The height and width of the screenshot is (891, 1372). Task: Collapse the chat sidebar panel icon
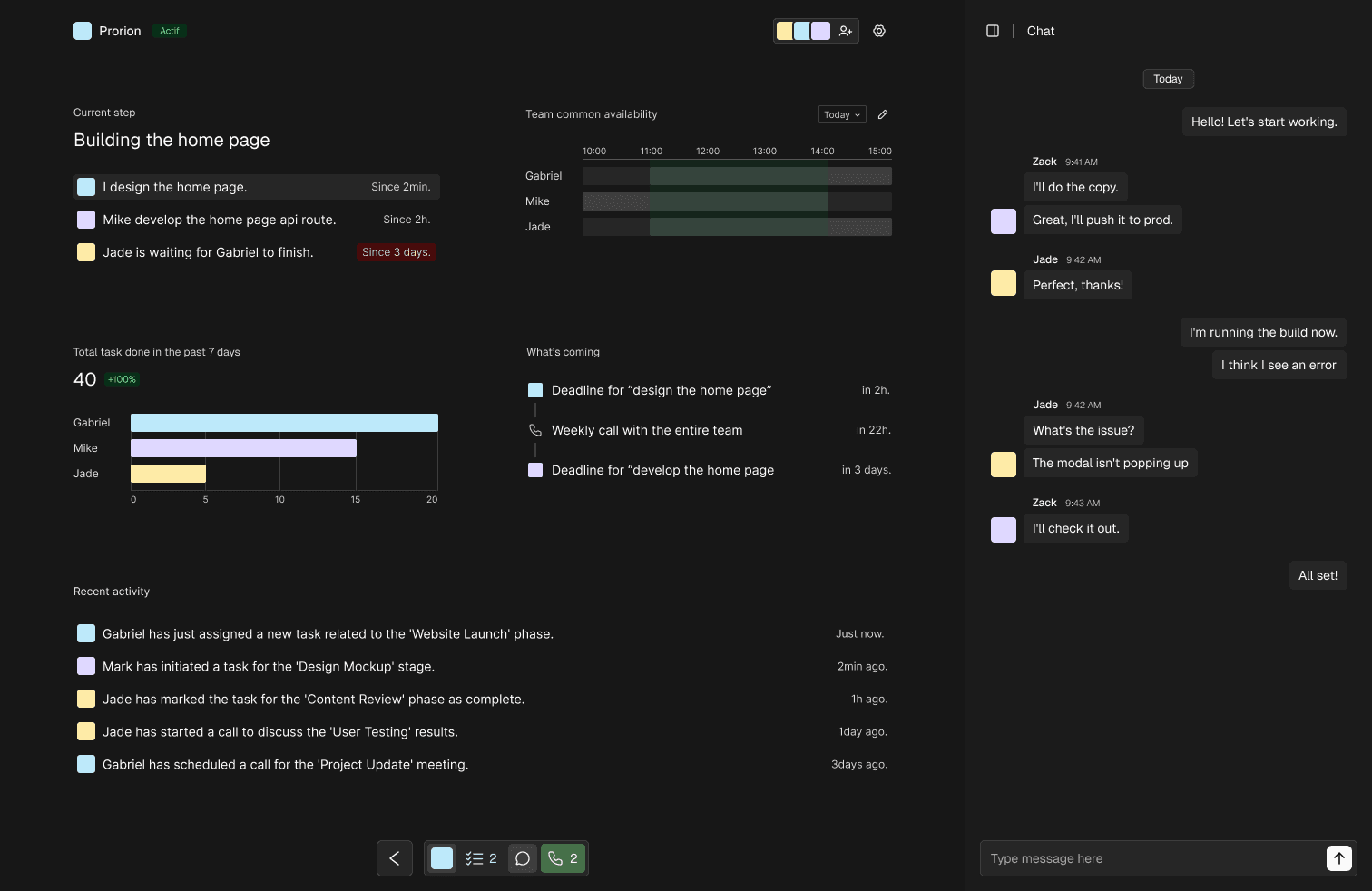point(993,31)
